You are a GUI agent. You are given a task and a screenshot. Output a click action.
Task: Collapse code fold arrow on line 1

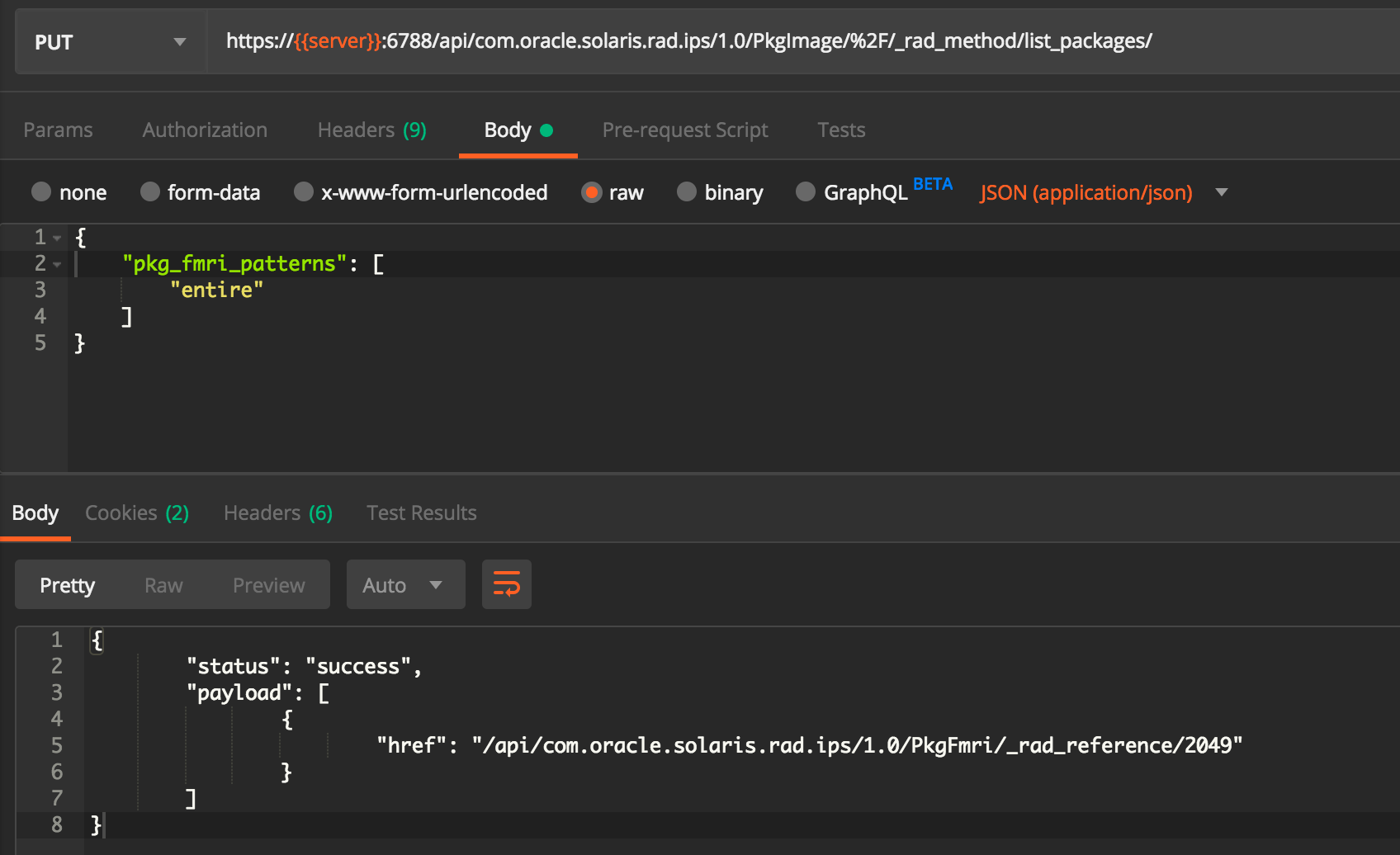pos(57,239)
